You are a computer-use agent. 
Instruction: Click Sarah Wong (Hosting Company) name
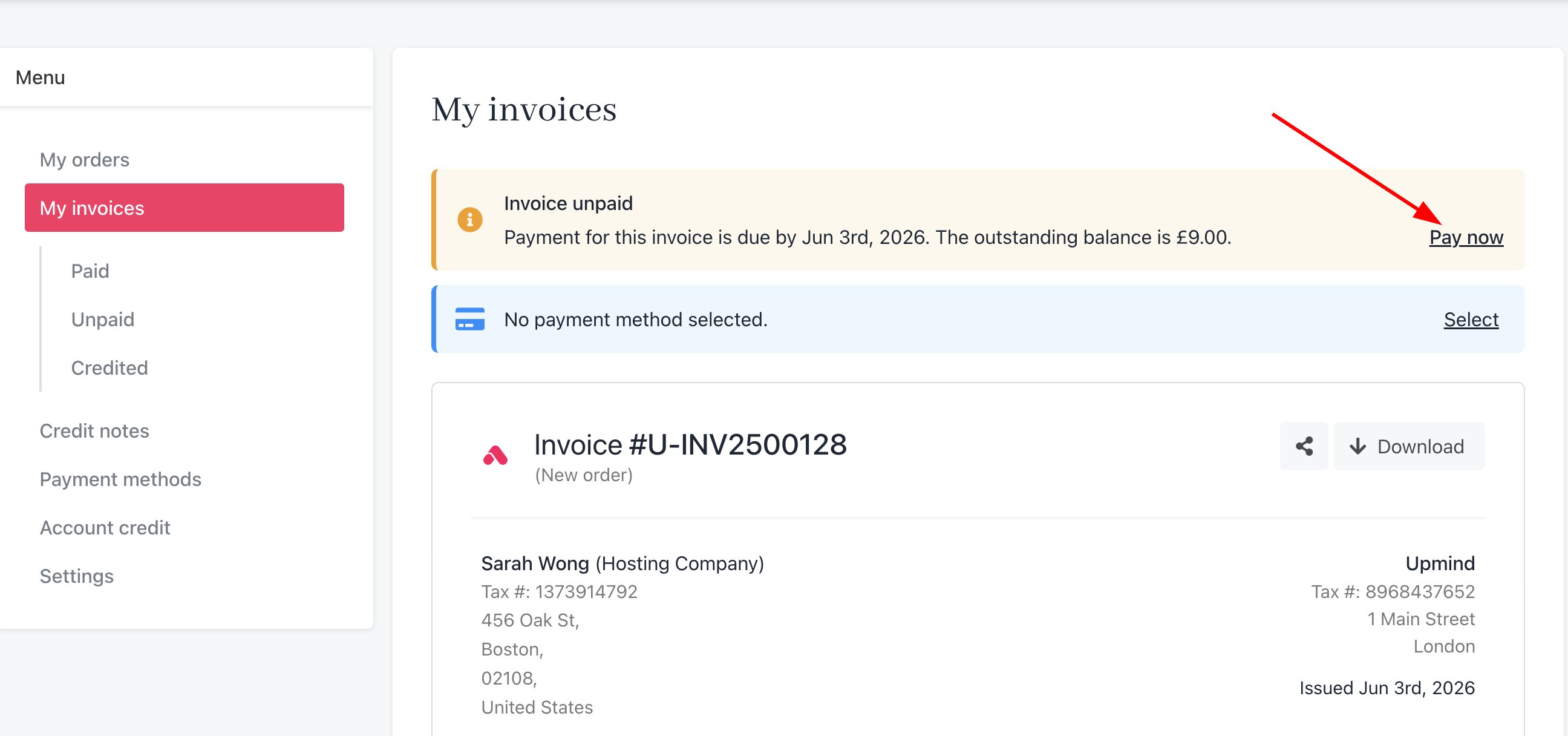(x=622, y=563)
